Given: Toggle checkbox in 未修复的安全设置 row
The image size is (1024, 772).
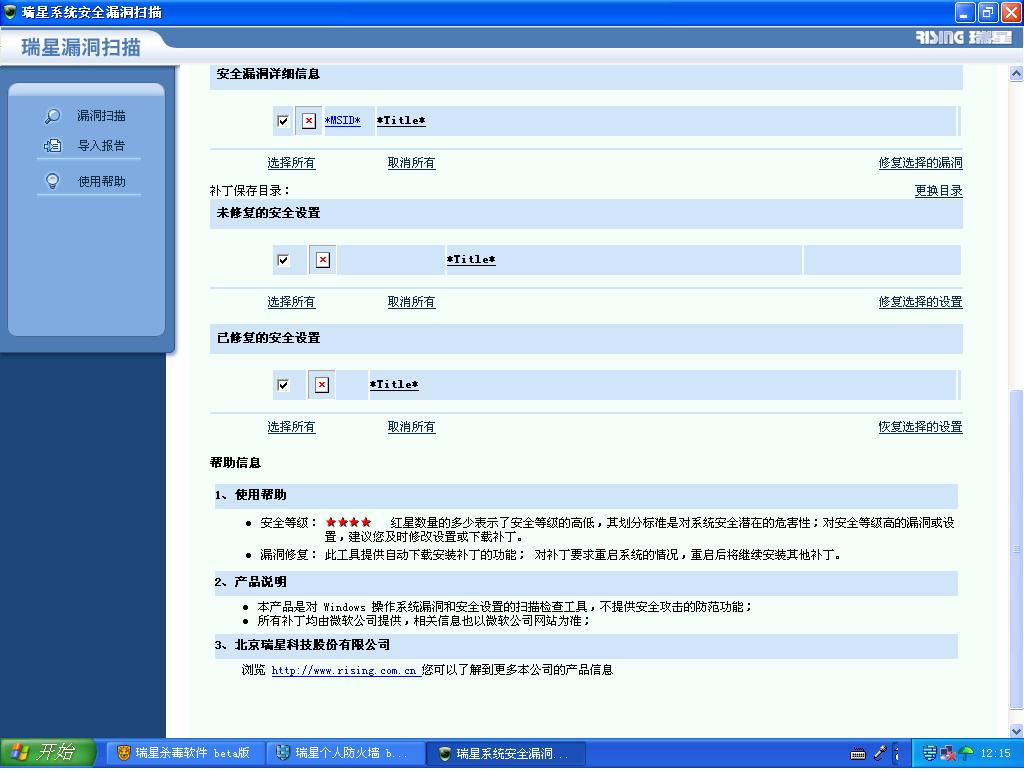Looking at the screenshot, I should coord(283,260).
